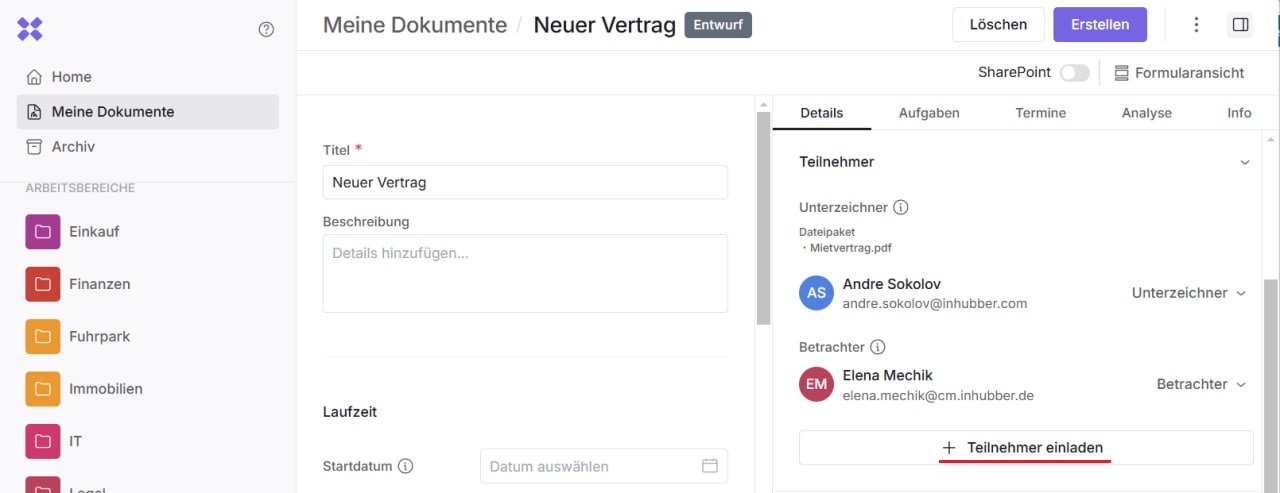Open Andre Sokolov's Unterzeichner role dropdown
This screenshot has width=1280, height=493.
point(1188,293)
